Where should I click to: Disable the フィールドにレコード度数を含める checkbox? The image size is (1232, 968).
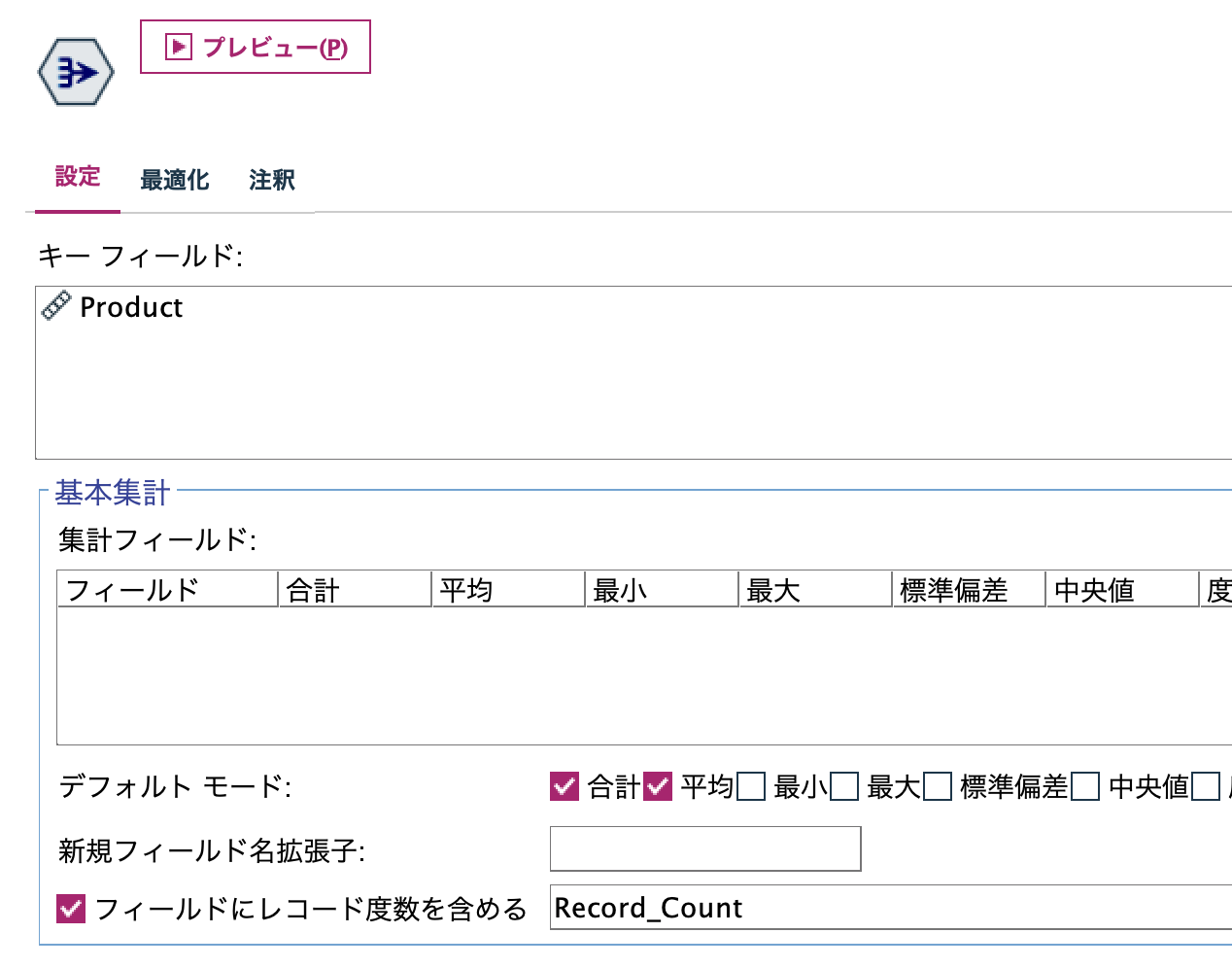pyautogui.click(x=71, y=909)
